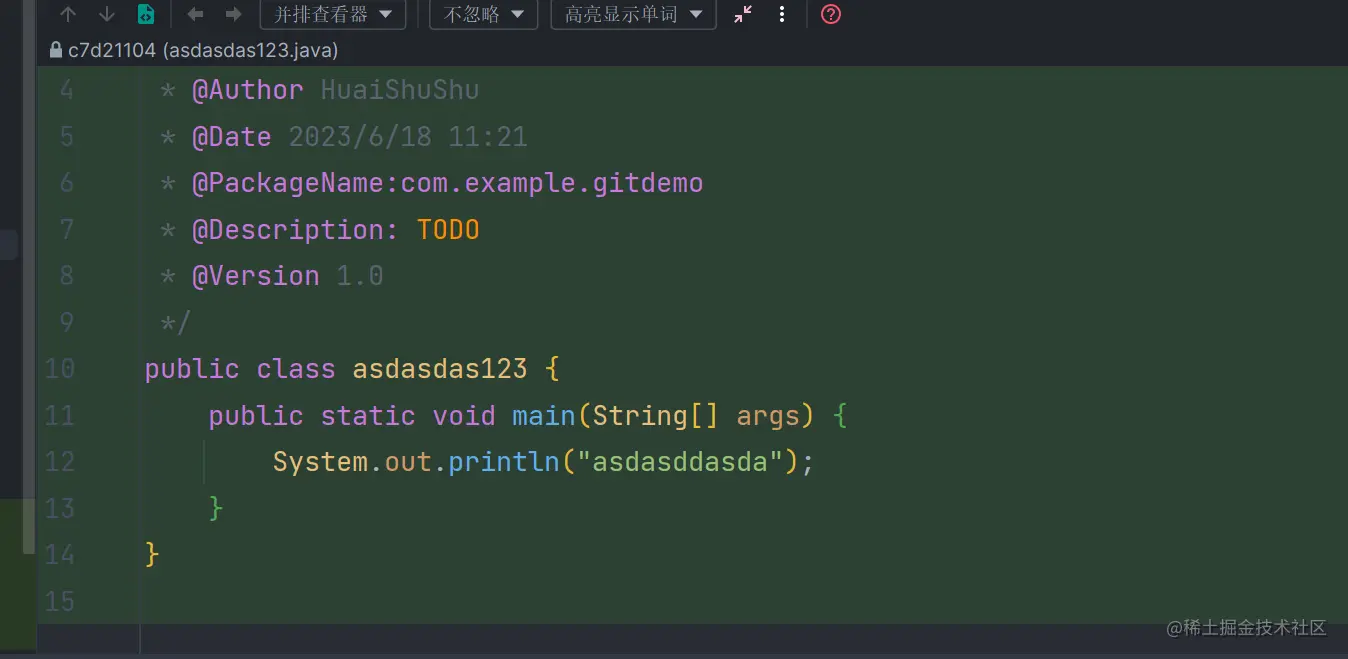Click the @PackageName:com.example.gitdemo line
The height and width of the screenshot is (659, 1348).
point(431,183)
